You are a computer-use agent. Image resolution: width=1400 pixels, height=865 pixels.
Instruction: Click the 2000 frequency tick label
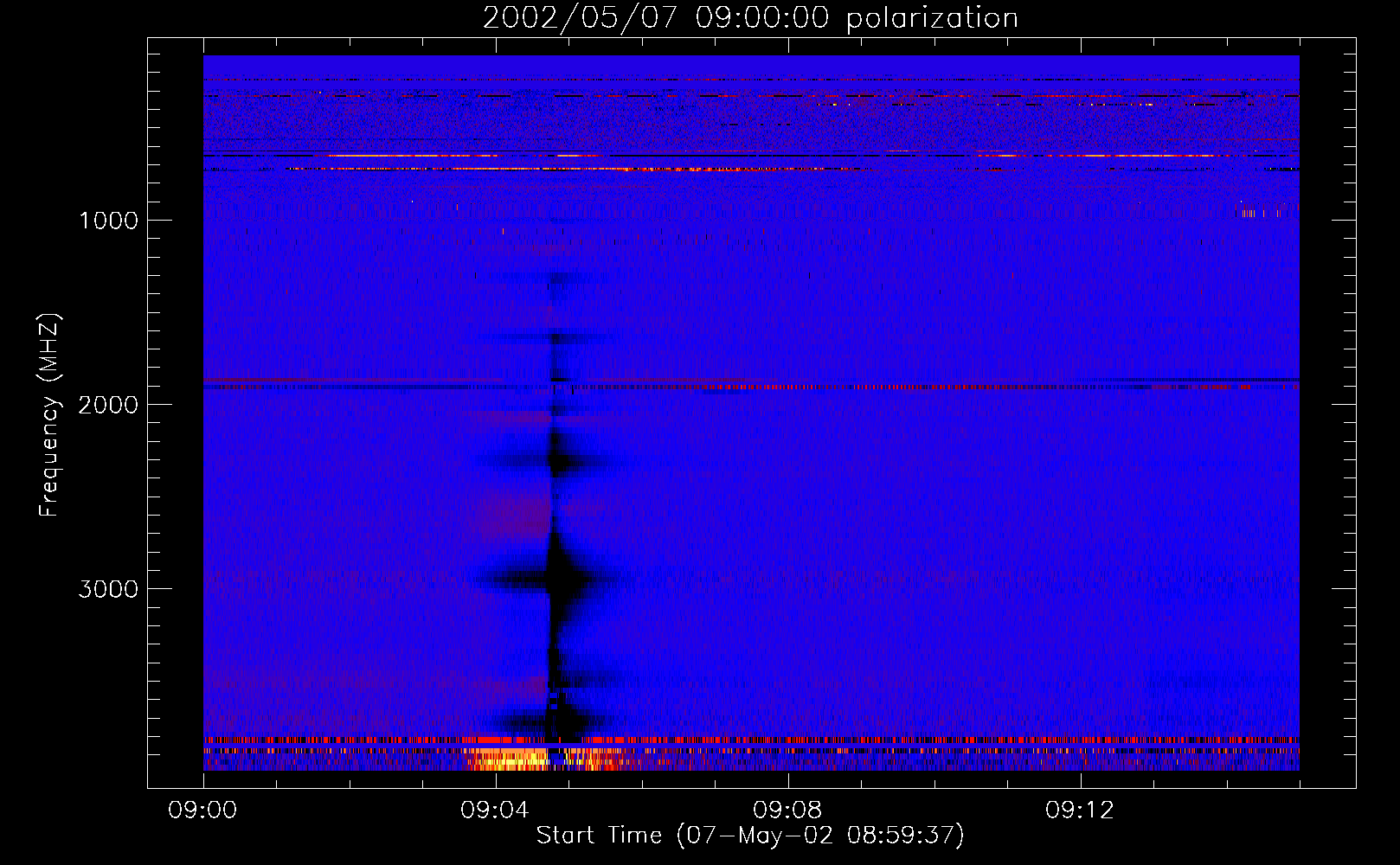(108, 405)
